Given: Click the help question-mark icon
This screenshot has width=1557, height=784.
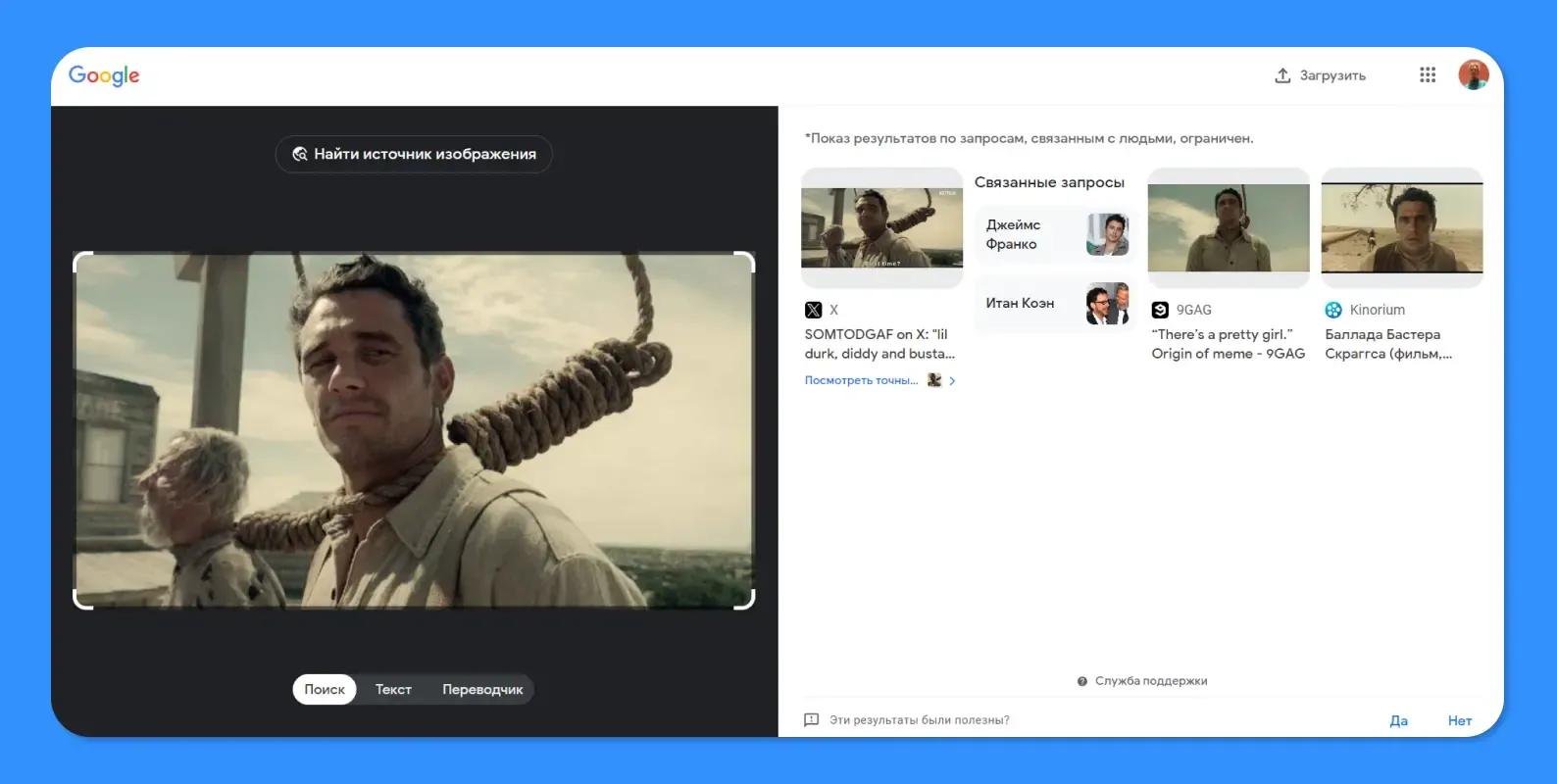Looking at the screenshot, I should tap(1082, 681).
